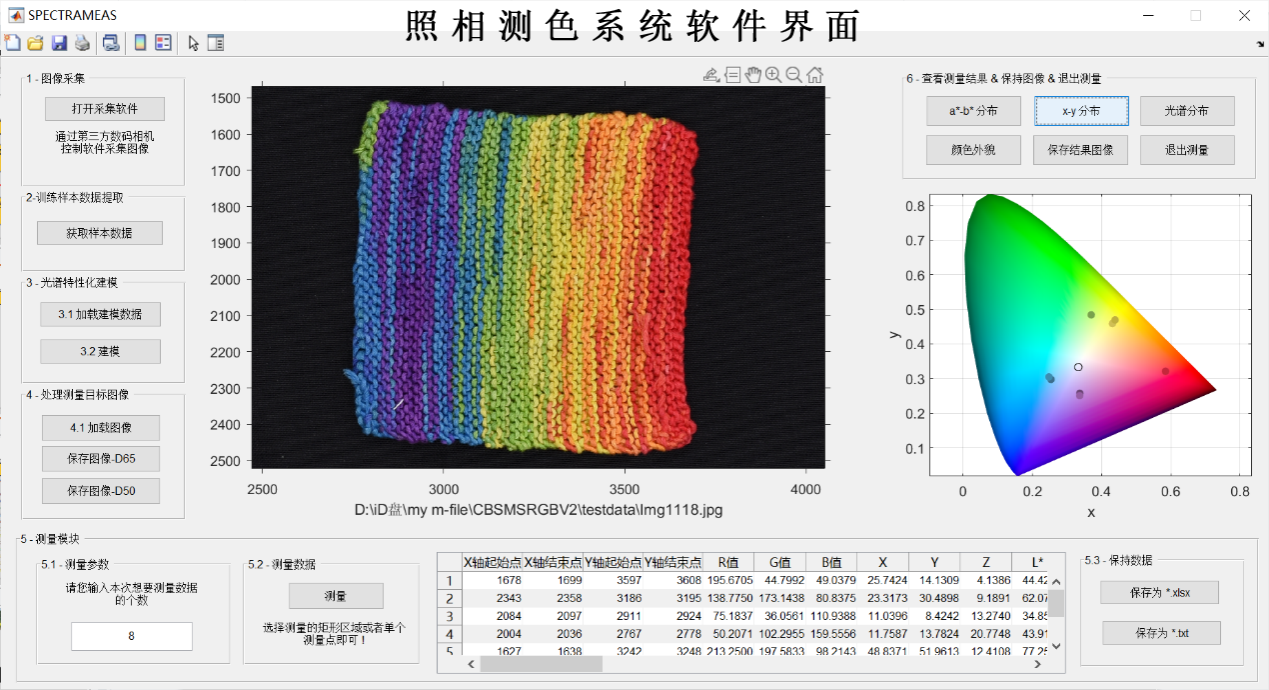The width and height of the screenshot is (1269, 690).
Task: Click the cell with value 110.9388
Action: pyautogui.click(x=831, y=616)
